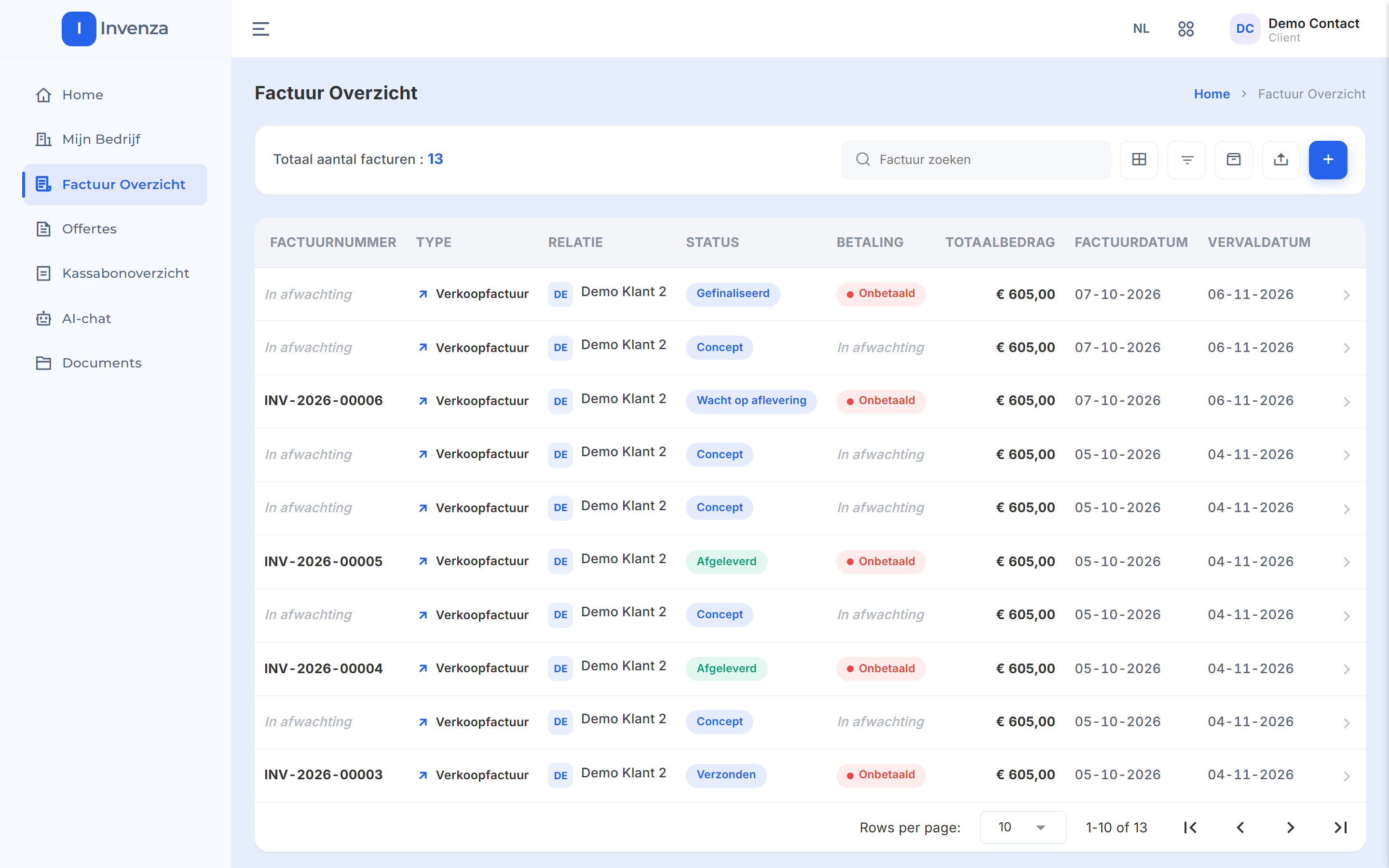Go to the first page
Image resolution: width=1389 pixels, height=868 pixels.
pos(1190,827)
